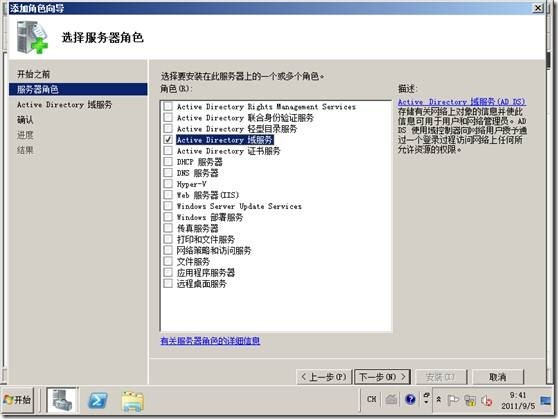
Task: Open Active Directory 域服务(AD DS) description link
Action: [461, 102]
